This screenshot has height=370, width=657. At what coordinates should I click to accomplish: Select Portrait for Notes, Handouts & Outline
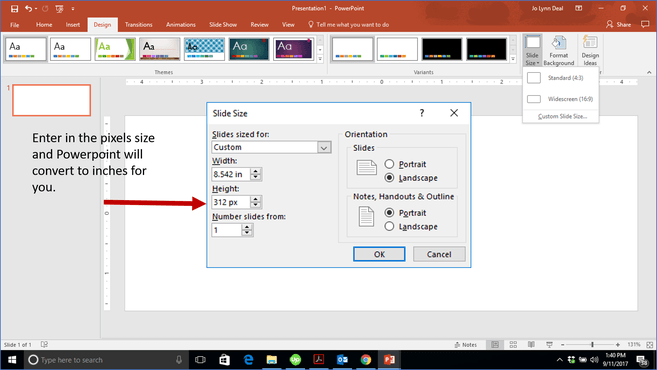point(389,212)
